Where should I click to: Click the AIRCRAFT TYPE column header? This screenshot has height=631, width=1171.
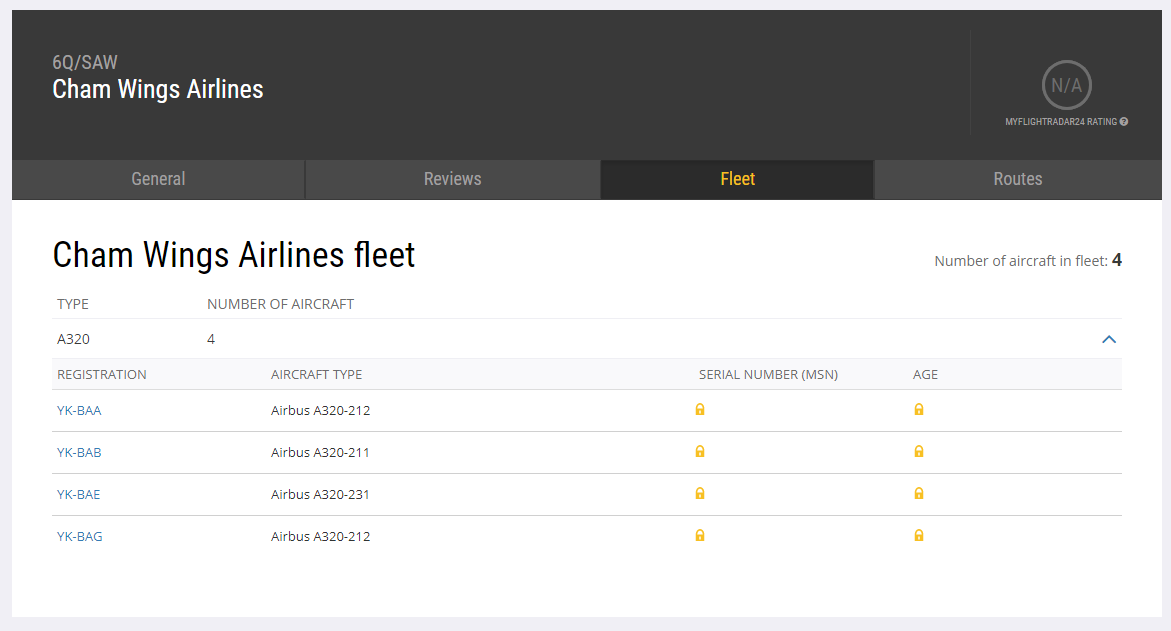(x=317, y=374)
